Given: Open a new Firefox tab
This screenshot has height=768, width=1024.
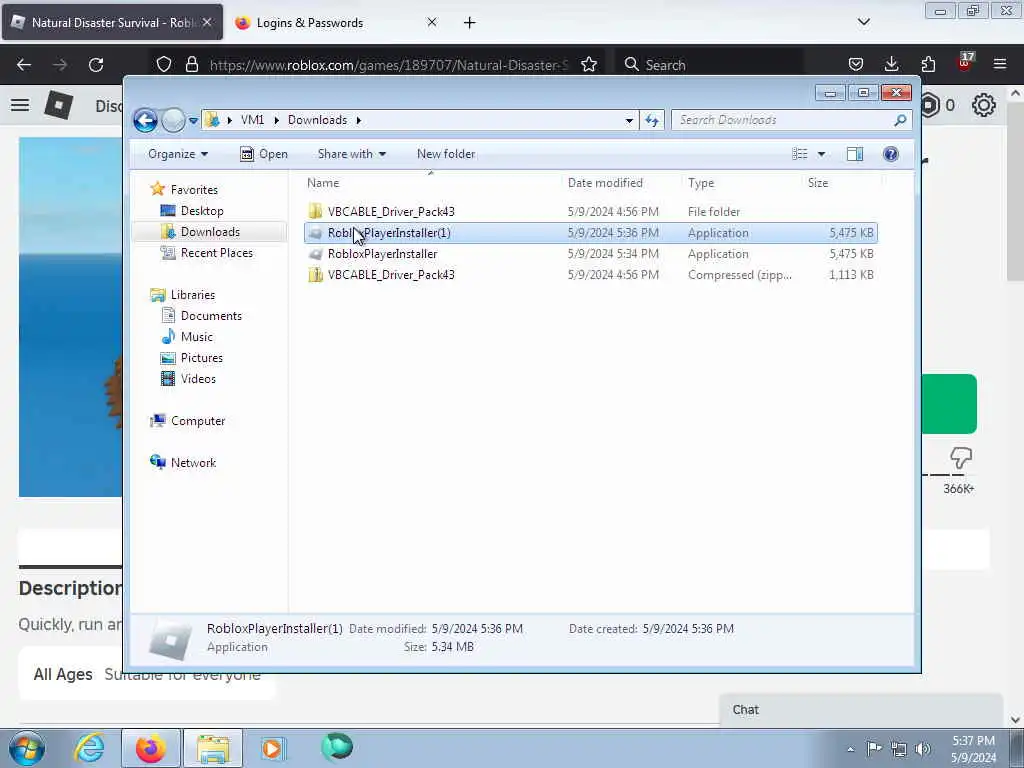Looking at the screenshot, I should click(x=470, y=23).
